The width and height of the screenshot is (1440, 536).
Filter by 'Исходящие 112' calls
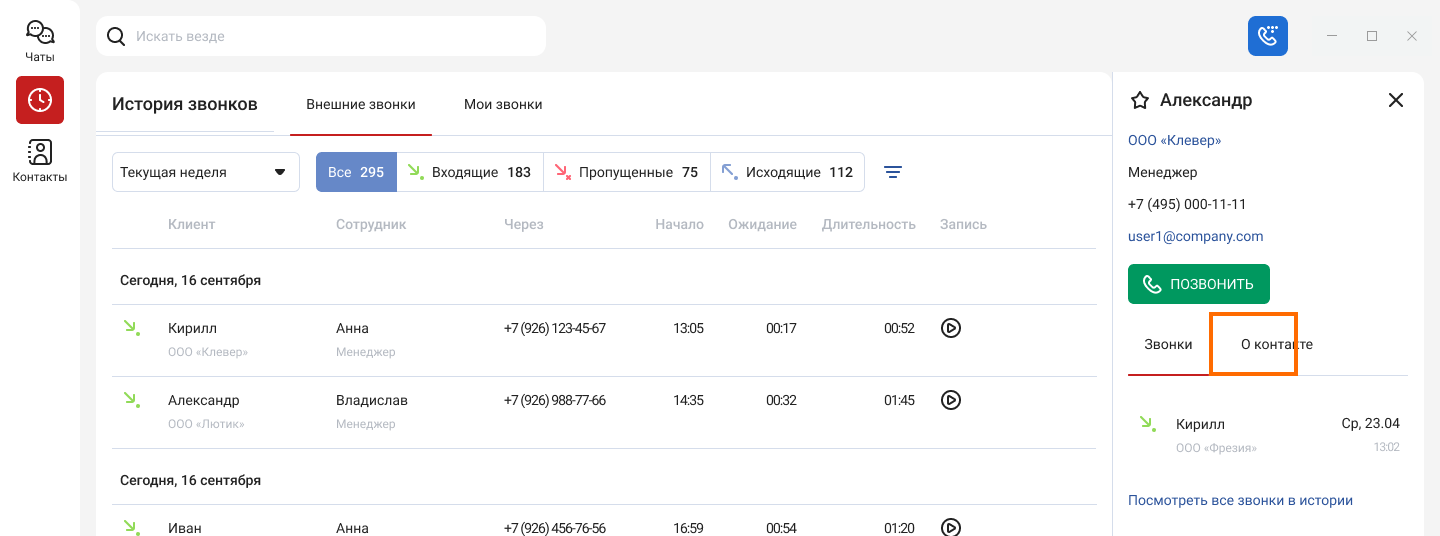[x=787, y=172]
